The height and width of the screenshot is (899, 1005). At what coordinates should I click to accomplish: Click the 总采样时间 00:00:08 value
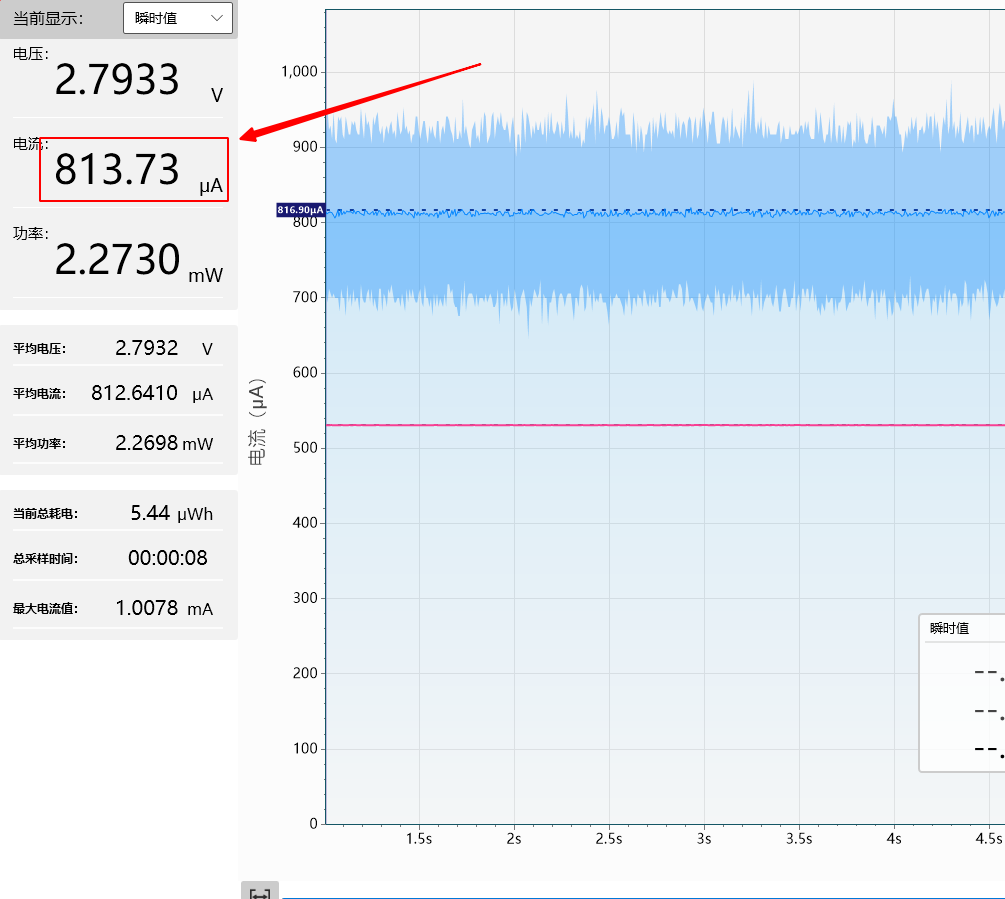[x=167, y=558]
